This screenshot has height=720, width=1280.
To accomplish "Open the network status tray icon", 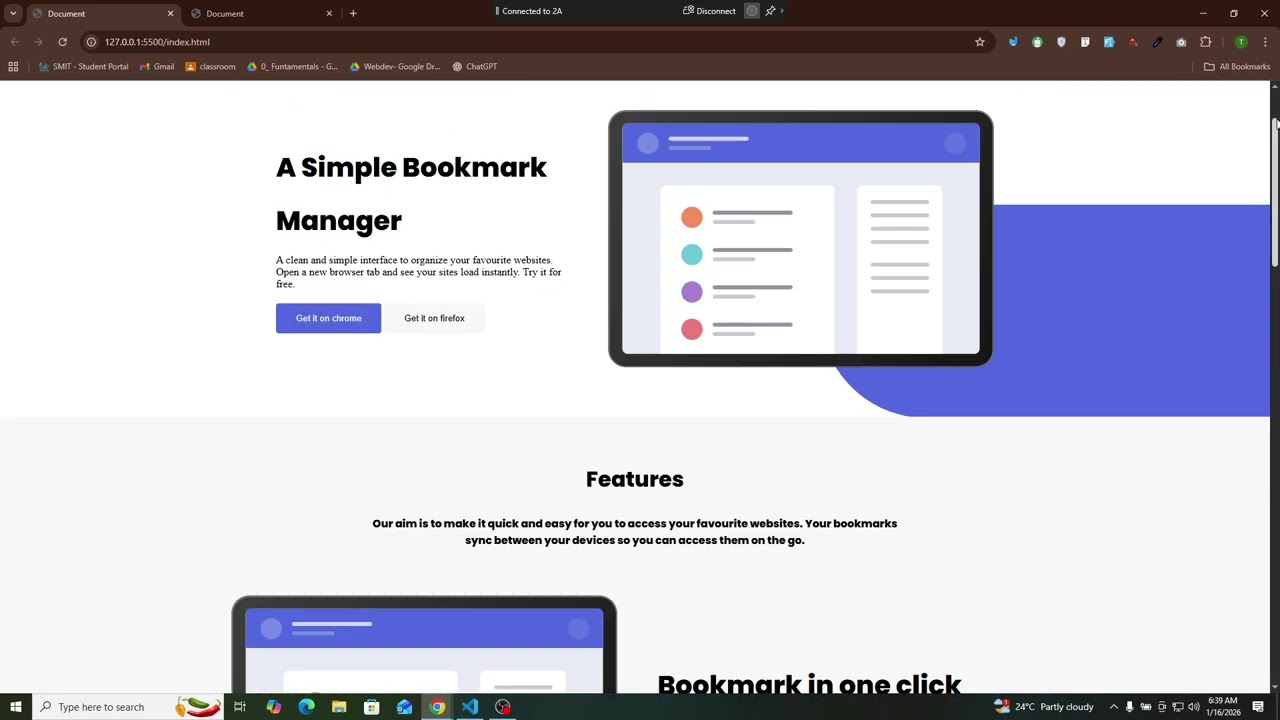I will (1177, 707).
